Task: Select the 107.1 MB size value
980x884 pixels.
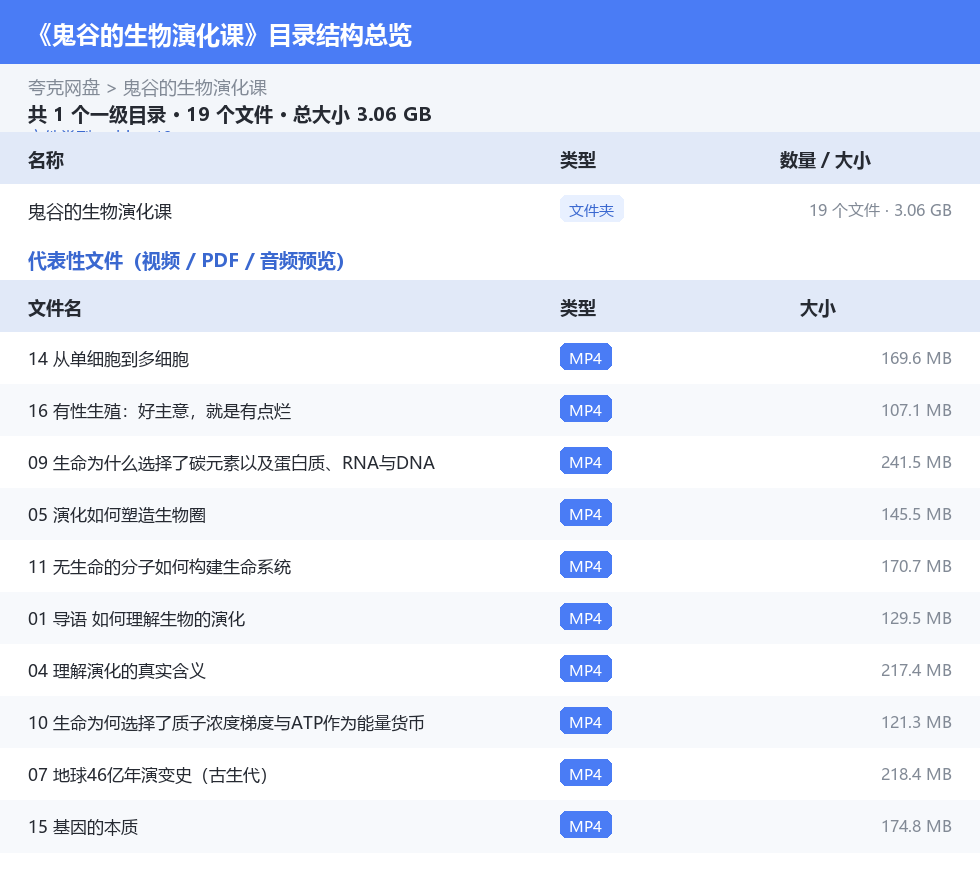Action: pos(916,410)
